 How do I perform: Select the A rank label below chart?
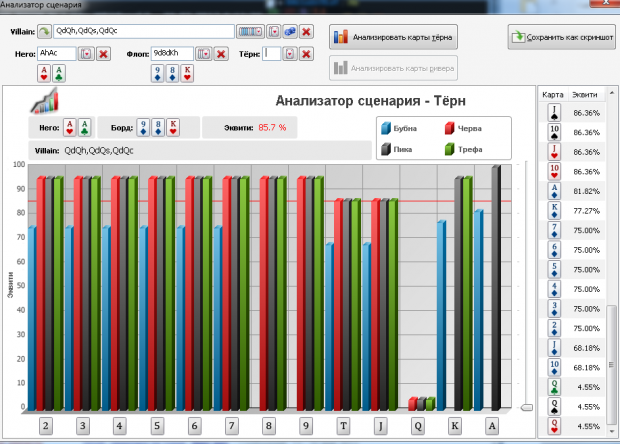tap(492, 426)
